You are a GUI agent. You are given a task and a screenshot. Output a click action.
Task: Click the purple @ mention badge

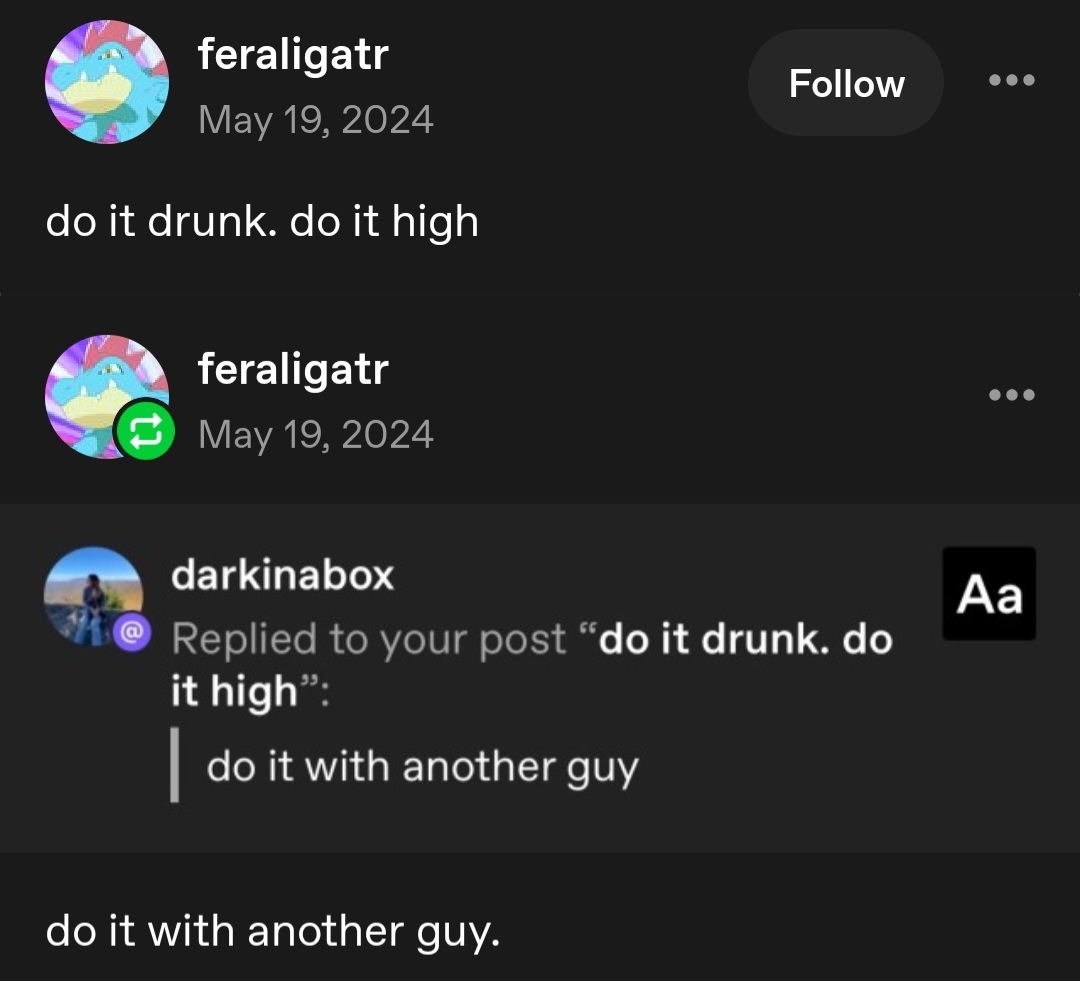[132, 630]
